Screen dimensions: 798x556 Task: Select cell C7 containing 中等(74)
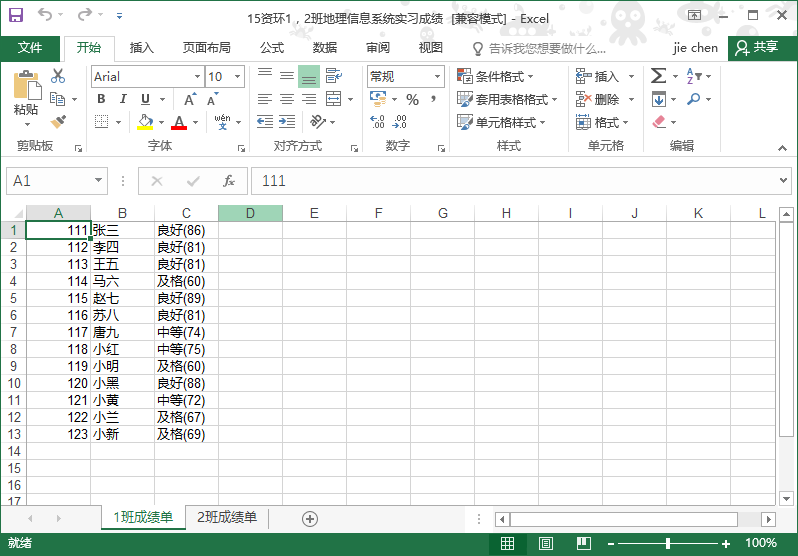click(186, 332)
